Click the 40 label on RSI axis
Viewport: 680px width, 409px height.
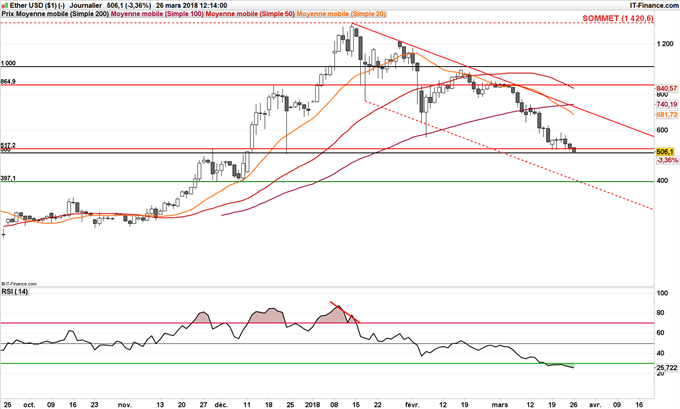661,353
